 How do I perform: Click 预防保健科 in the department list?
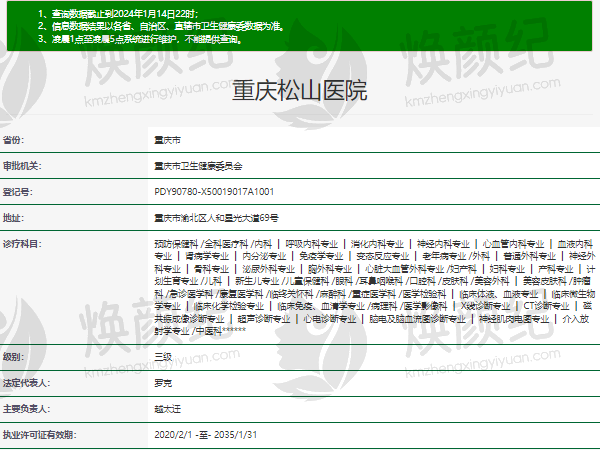[x=176, y=244]
